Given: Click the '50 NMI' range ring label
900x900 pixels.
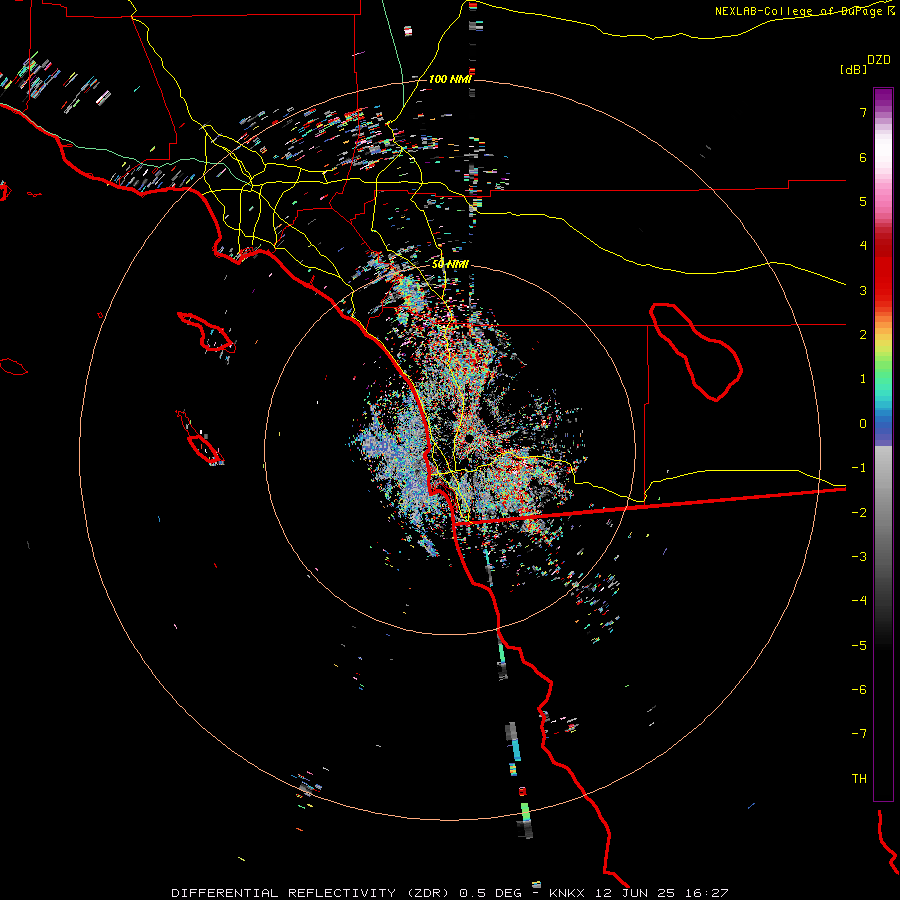Looking at the screenshot, I should (450, 264).
